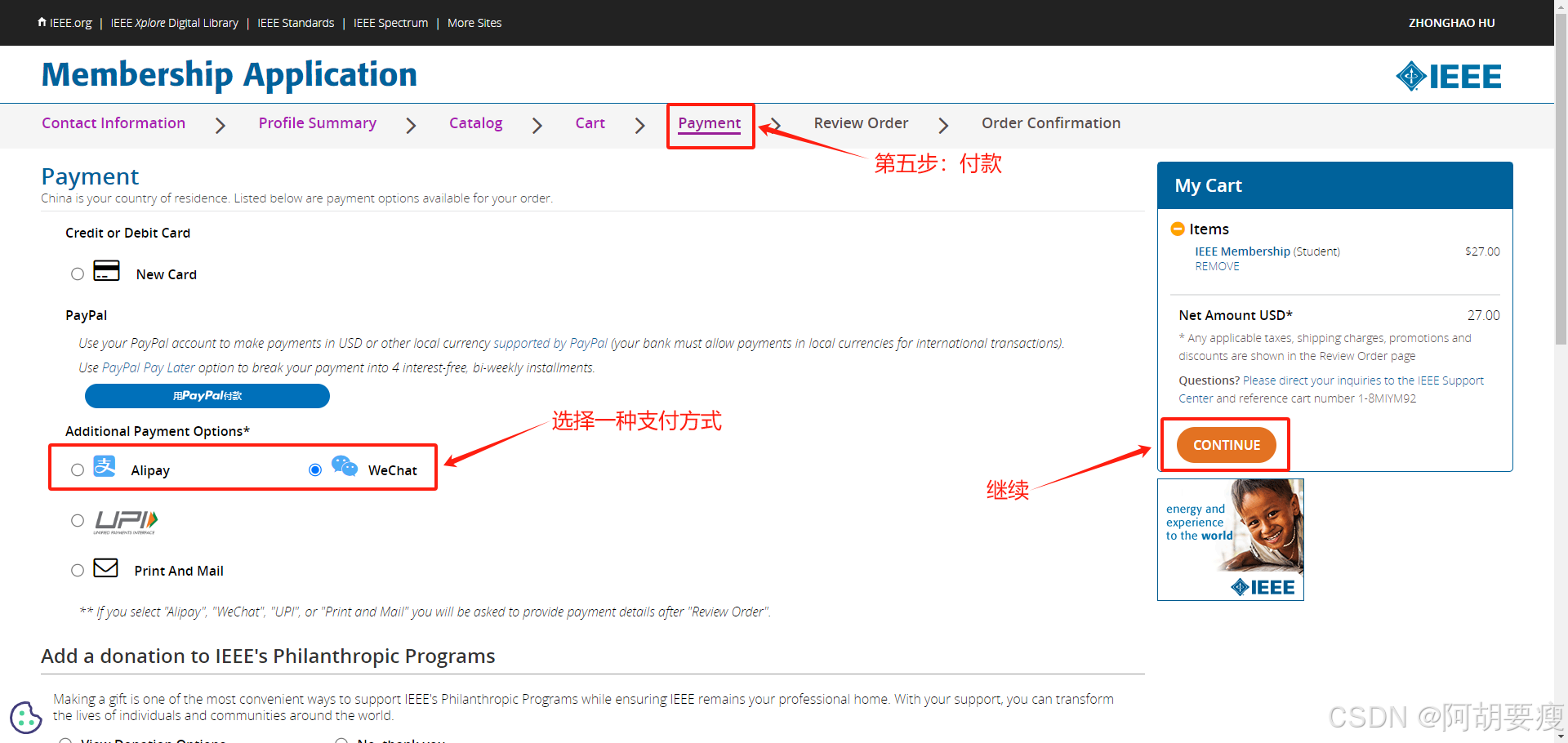This screenshot has width=1568, height=743.
Task: Open IEEE Standards link
Action: click(296, 23)
